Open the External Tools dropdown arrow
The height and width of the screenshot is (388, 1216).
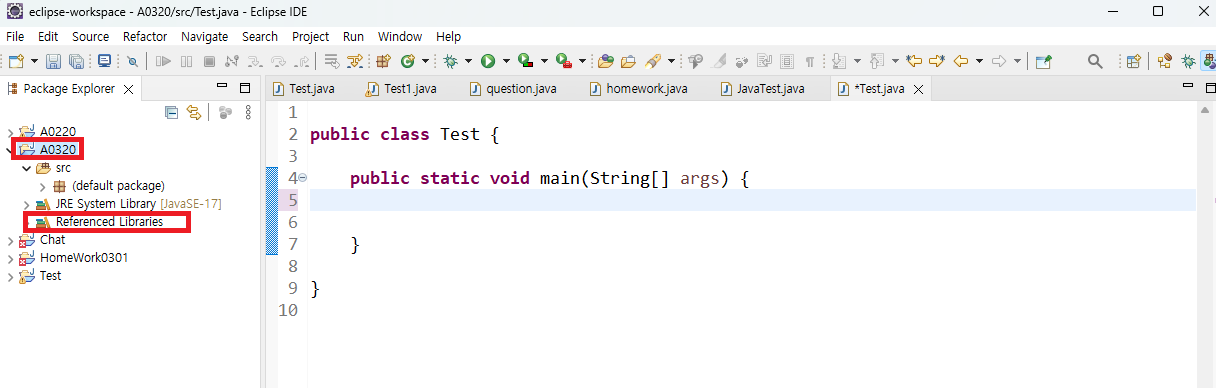581,61
